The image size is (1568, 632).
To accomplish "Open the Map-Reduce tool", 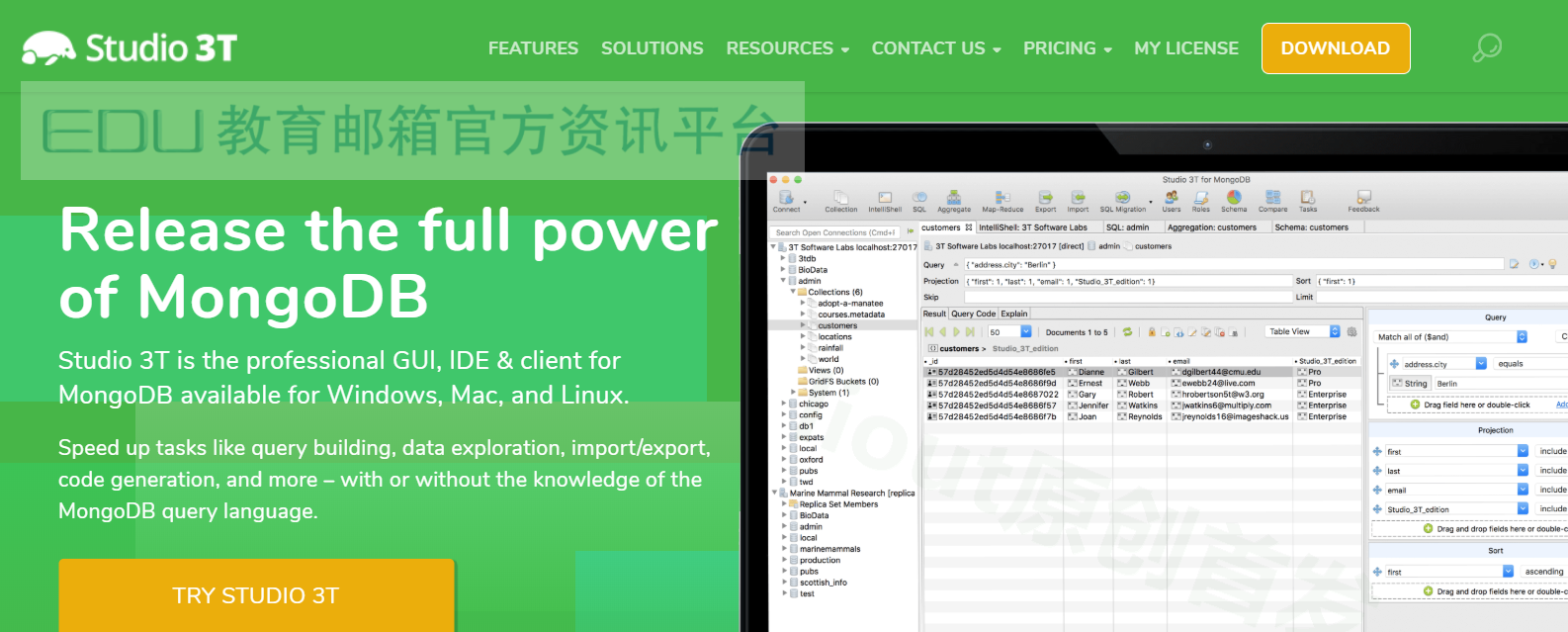I will [1002, 201].
